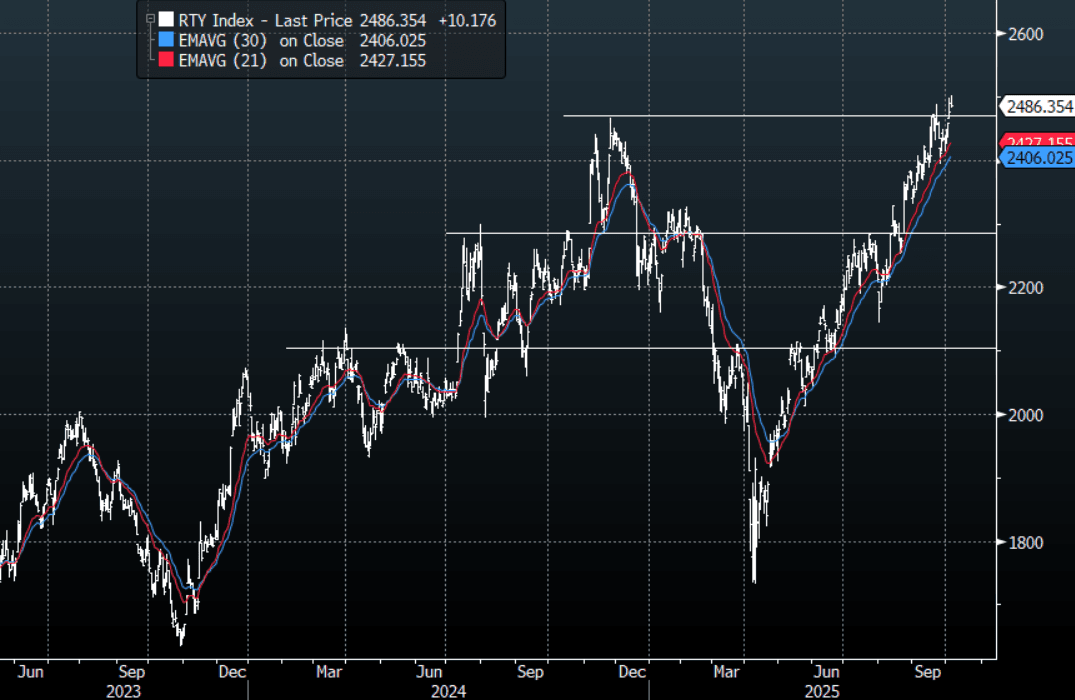Image resolution: width=1075 pixels, height=700 pixels.
Task: Click the 2600 label on the price axis
Action: (x=1025, y=34)
